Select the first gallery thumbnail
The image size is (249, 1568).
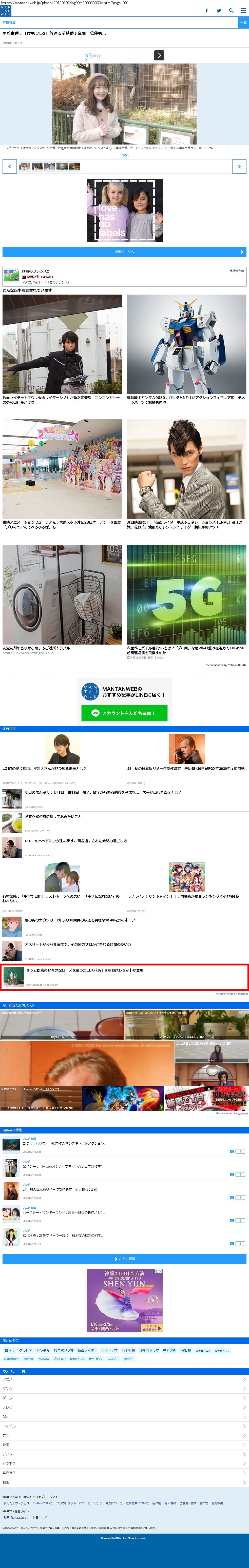click(25, 166)
